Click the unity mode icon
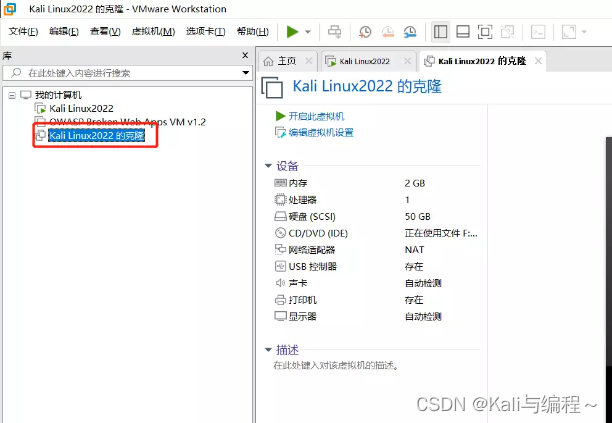Viewport: 612px width, 423px height. pos(507,32)
